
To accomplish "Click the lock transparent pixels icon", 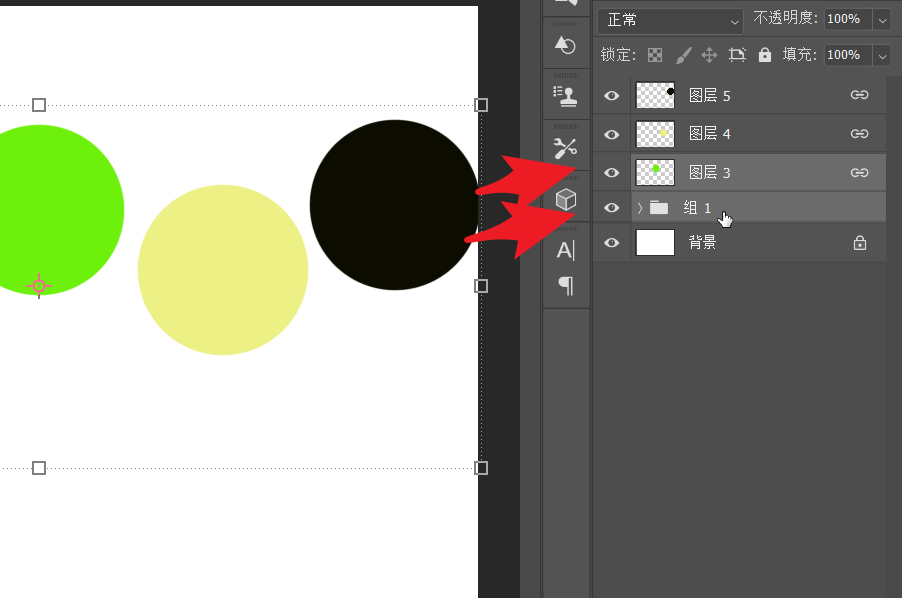I will point(655,55).
